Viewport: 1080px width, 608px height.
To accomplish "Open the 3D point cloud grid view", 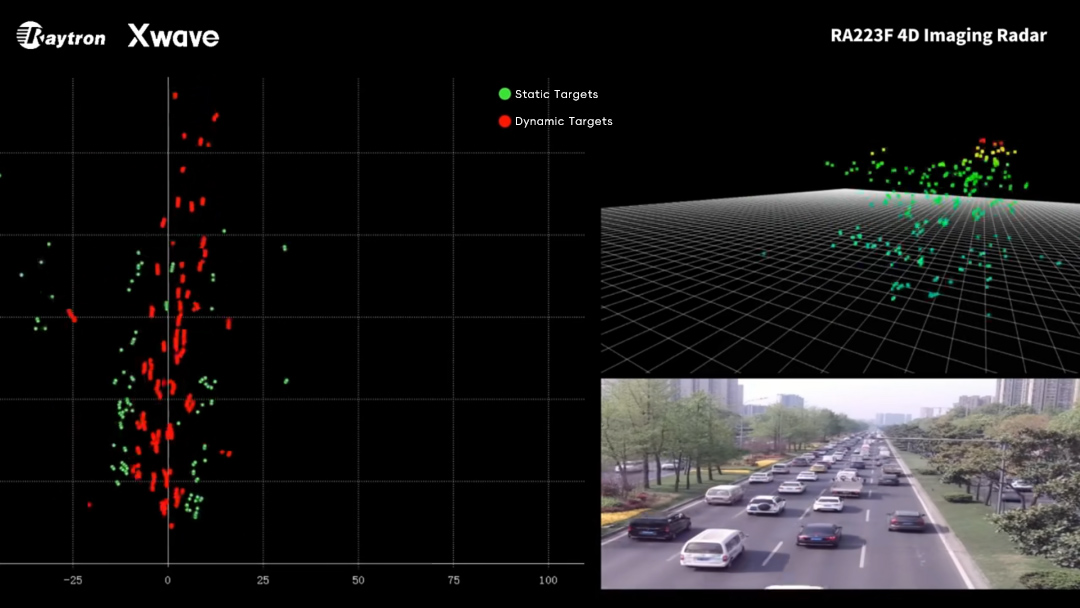I will coord(840,280).
